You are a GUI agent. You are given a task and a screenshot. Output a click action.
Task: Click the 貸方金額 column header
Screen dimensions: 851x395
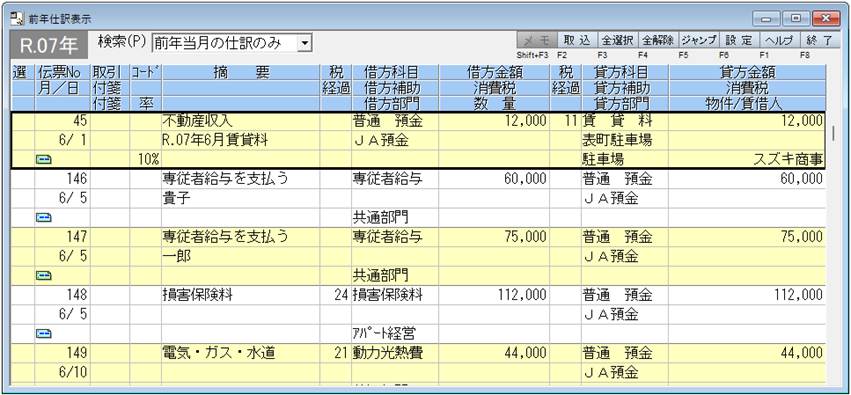tap(747, 72)
